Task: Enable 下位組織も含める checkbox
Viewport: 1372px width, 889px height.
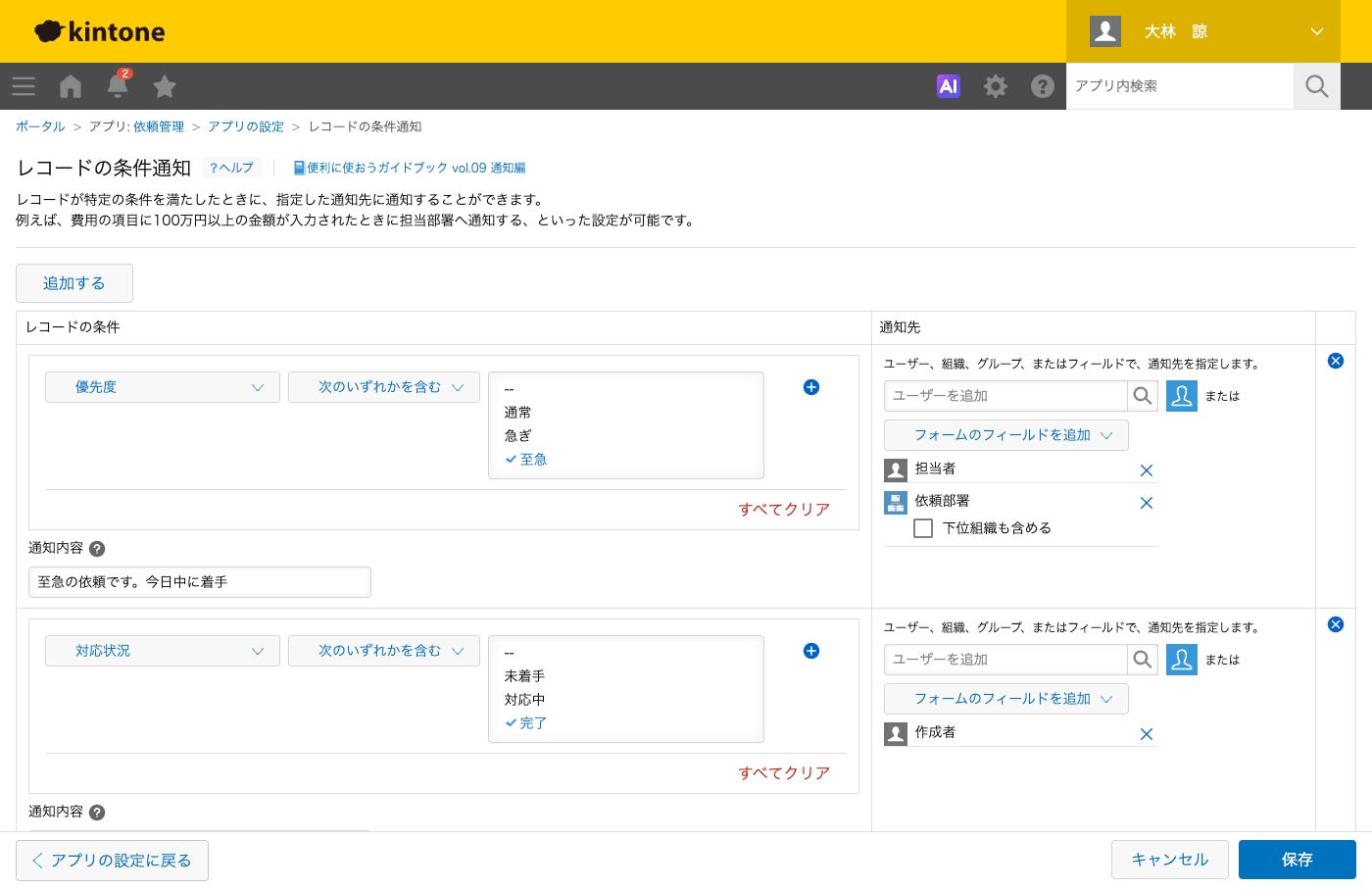Action: pos(923,528)
